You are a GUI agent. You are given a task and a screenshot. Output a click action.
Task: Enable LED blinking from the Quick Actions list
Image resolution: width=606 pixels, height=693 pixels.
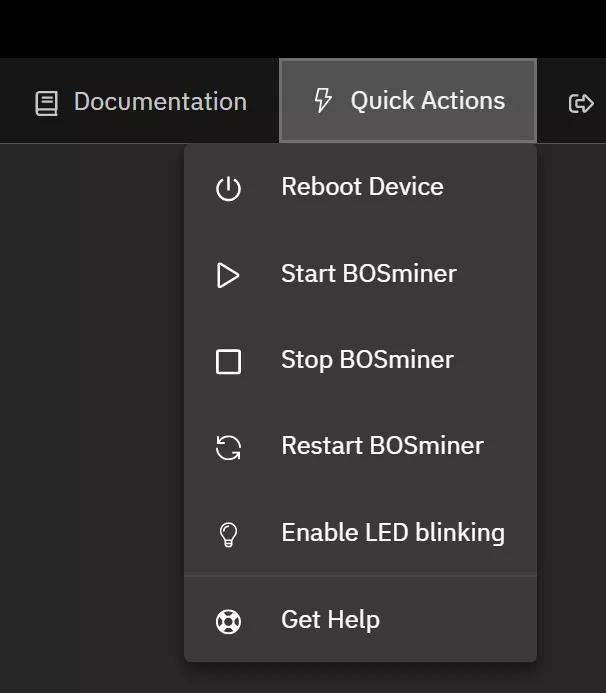[x=392, y=533]
